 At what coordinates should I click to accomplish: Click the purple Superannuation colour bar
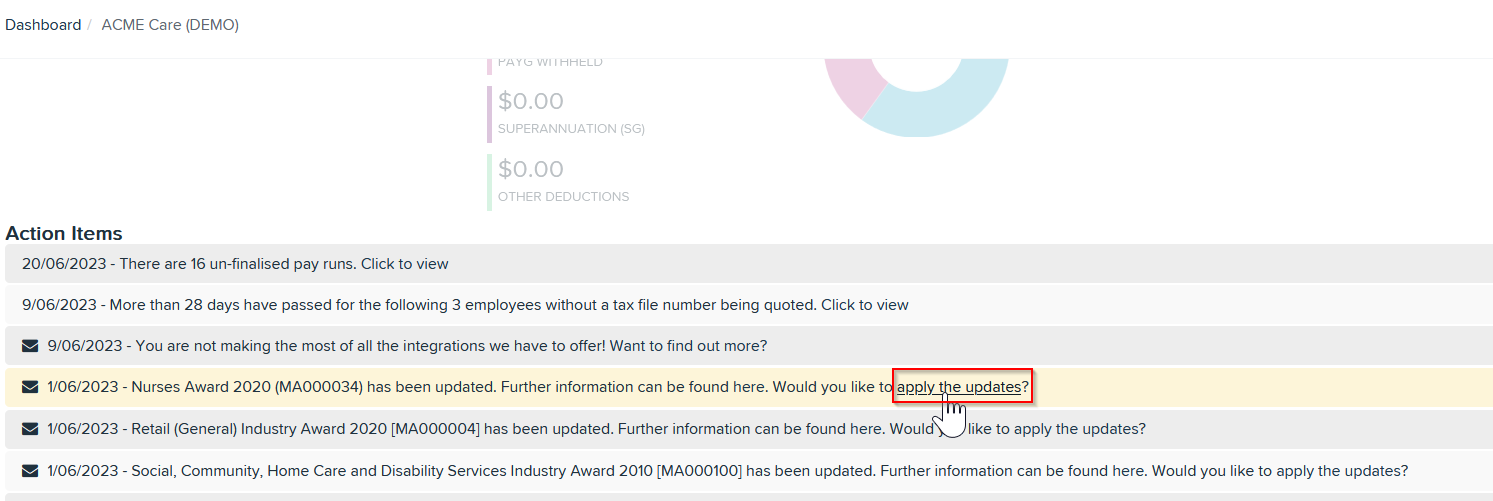click(x=490, y=114)
